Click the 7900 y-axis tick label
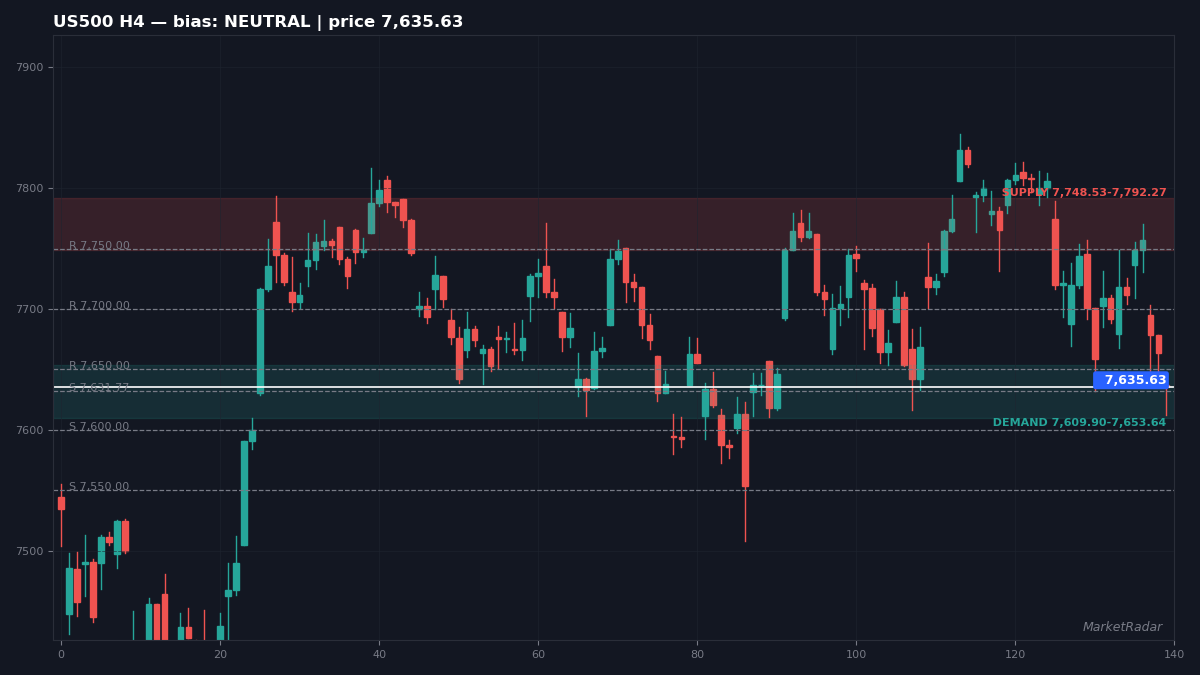Image resolution: width=1200 pixels, height=675 pixels. click(x=30, y=68)
